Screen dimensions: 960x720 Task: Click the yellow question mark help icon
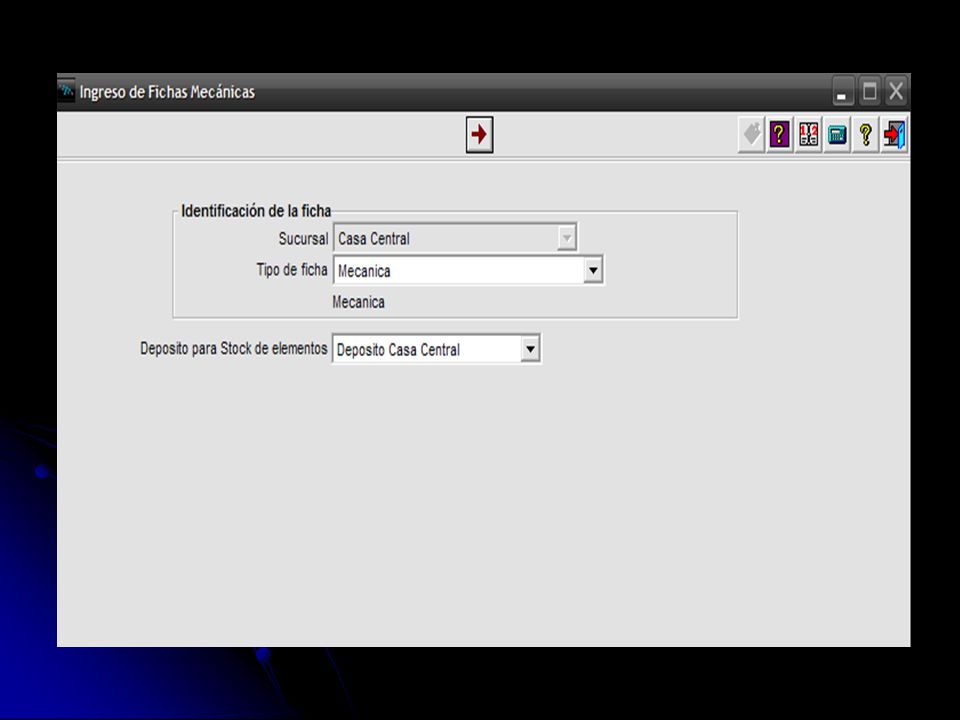click(x=866, y=134)
